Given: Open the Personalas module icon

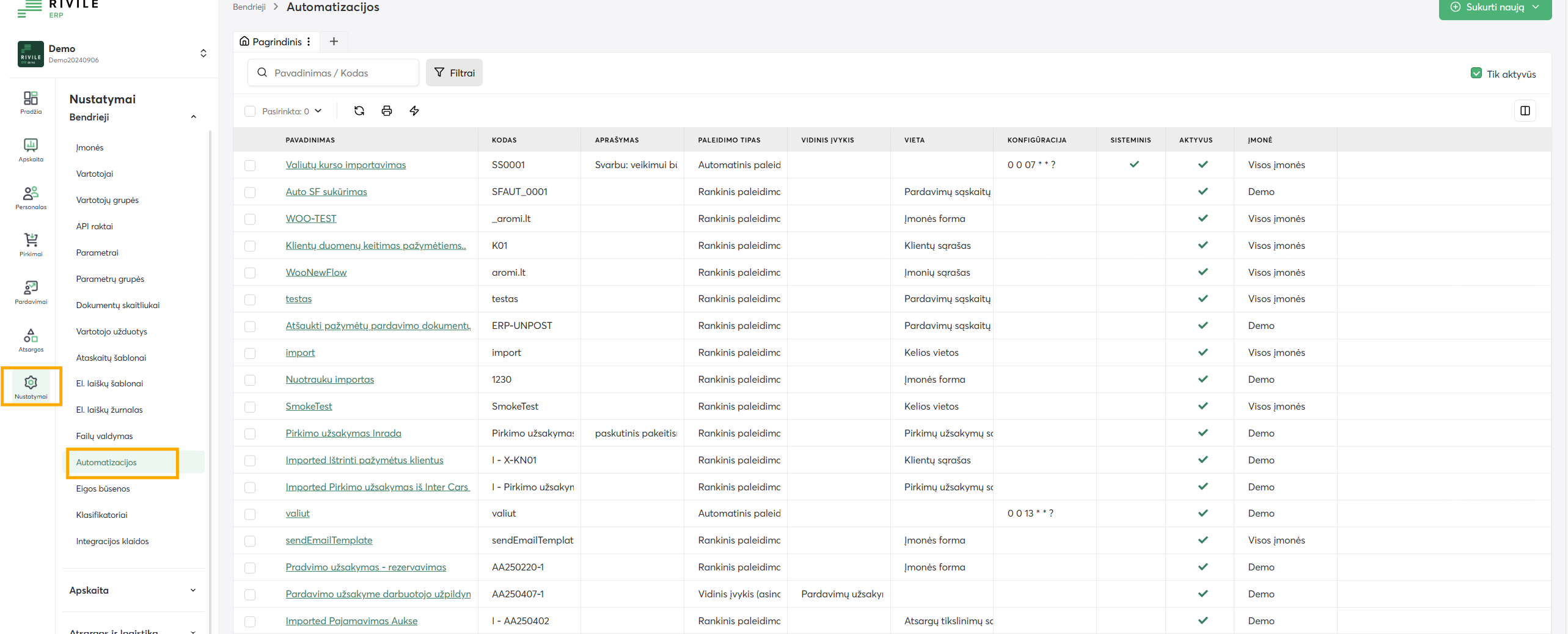Looking at the screenshot, I should pos(31,197).
